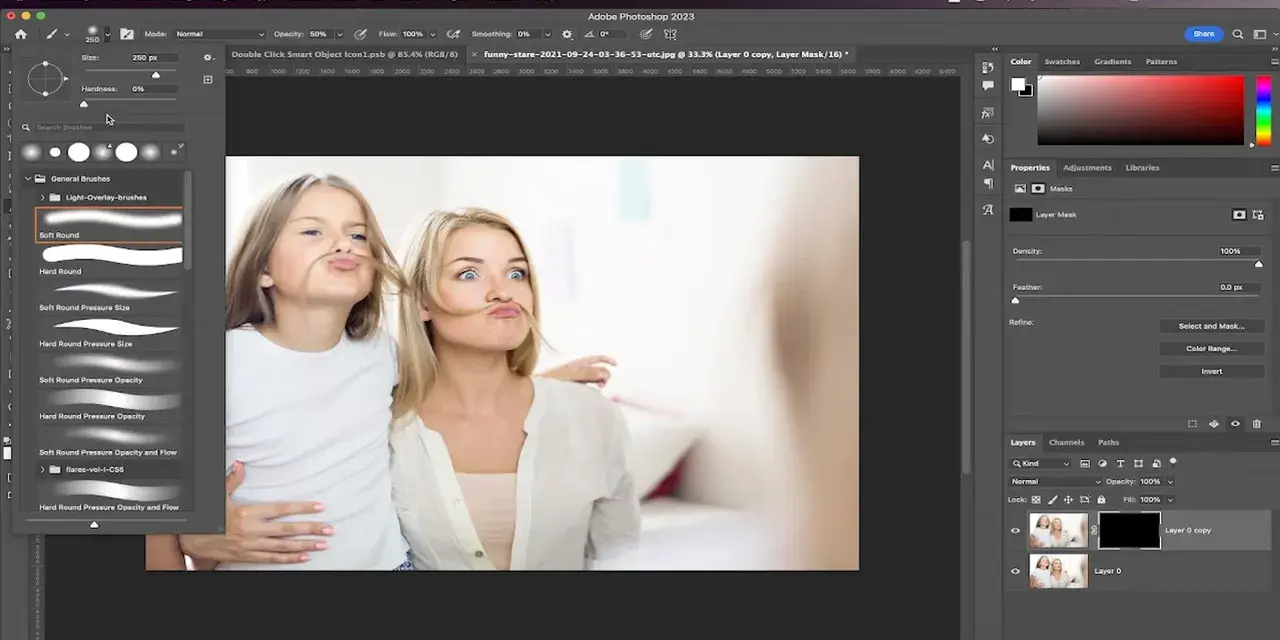Image resolution: width=1280 pixels, height=640 pixels.
Task: Switch to the Gradients tab
Action: 1112,62
